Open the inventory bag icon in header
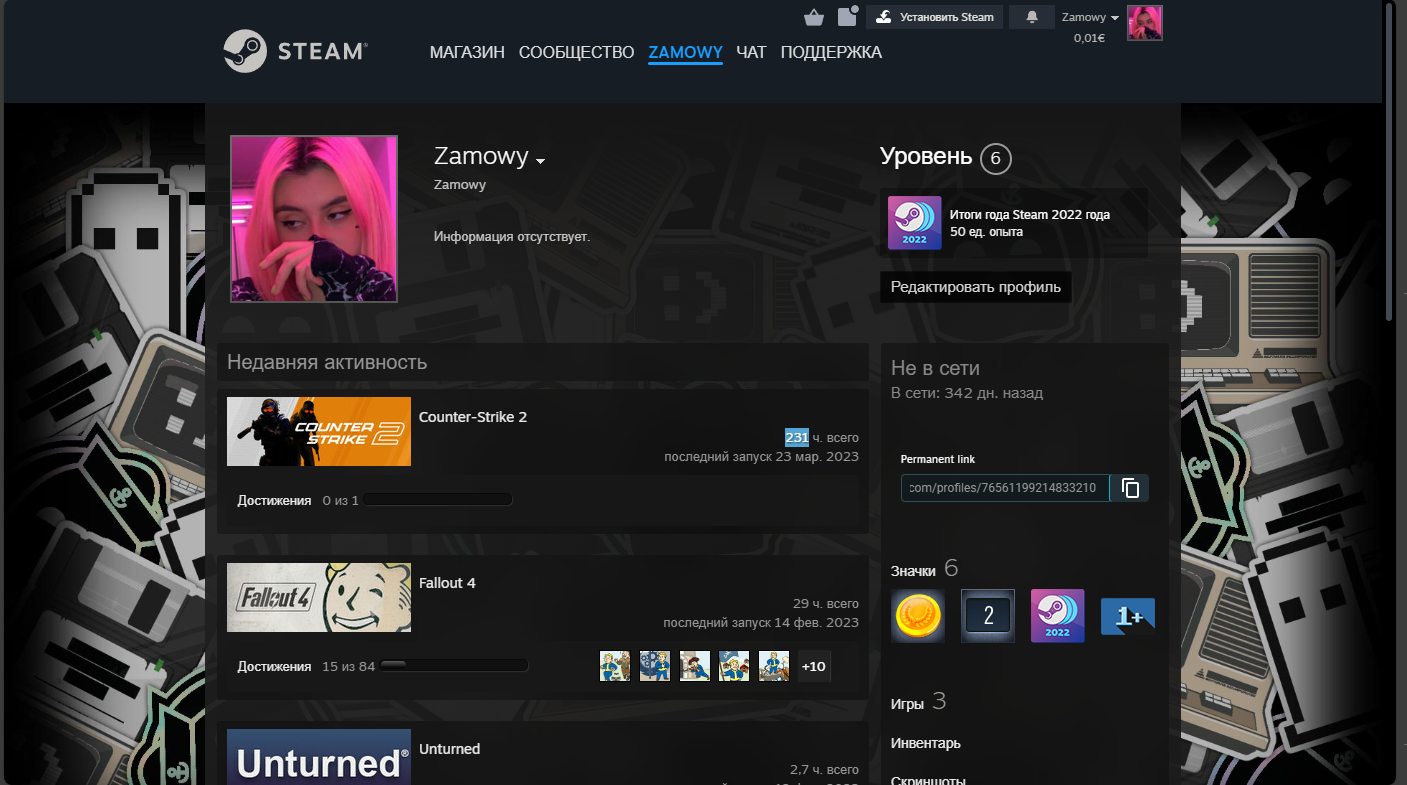Screen dimensions: 1407x785 (x=847, y=16)
